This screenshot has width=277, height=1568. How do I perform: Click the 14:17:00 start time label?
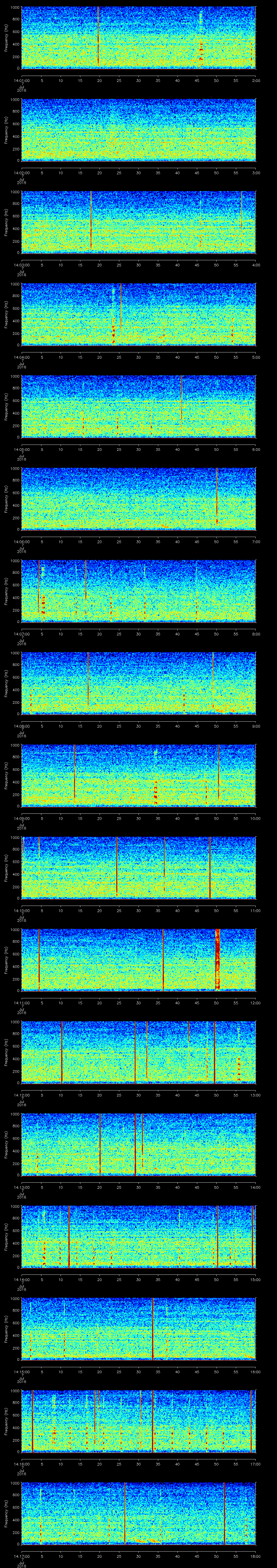21,1556
